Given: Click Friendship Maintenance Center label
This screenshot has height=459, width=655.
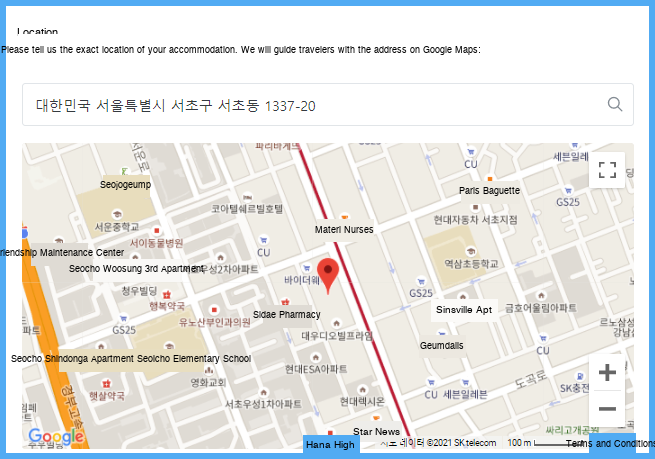Looking at the screenshot, I should [61, 252].
